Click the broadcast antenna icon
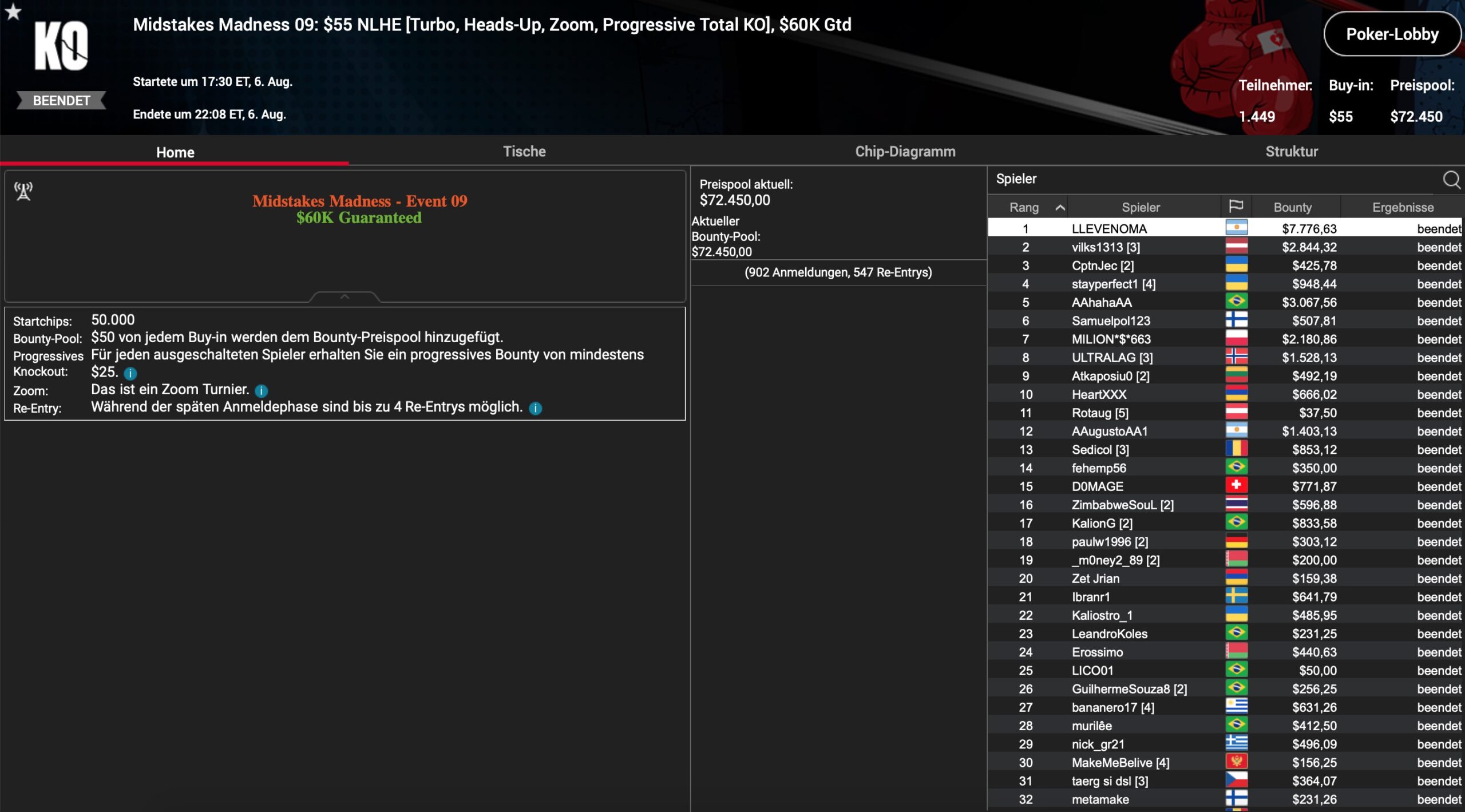Screen dimensions: 1465x812 click(23, 191)
